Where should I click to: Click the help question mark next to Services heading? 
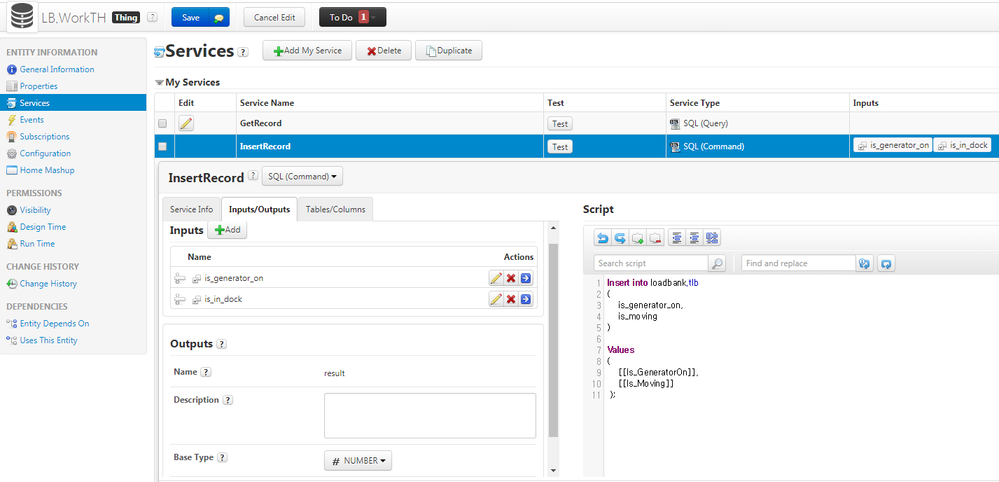click(x=243, y=52)
